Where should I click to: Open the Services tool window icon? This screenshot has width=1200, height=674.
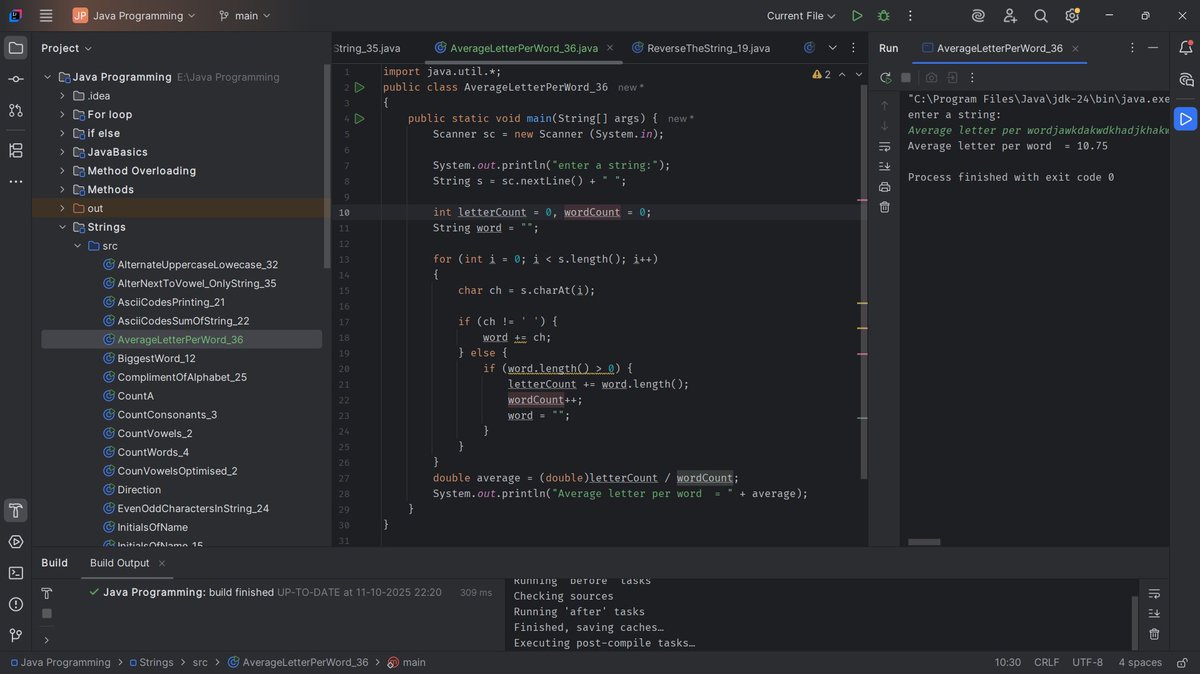point(16,542)
